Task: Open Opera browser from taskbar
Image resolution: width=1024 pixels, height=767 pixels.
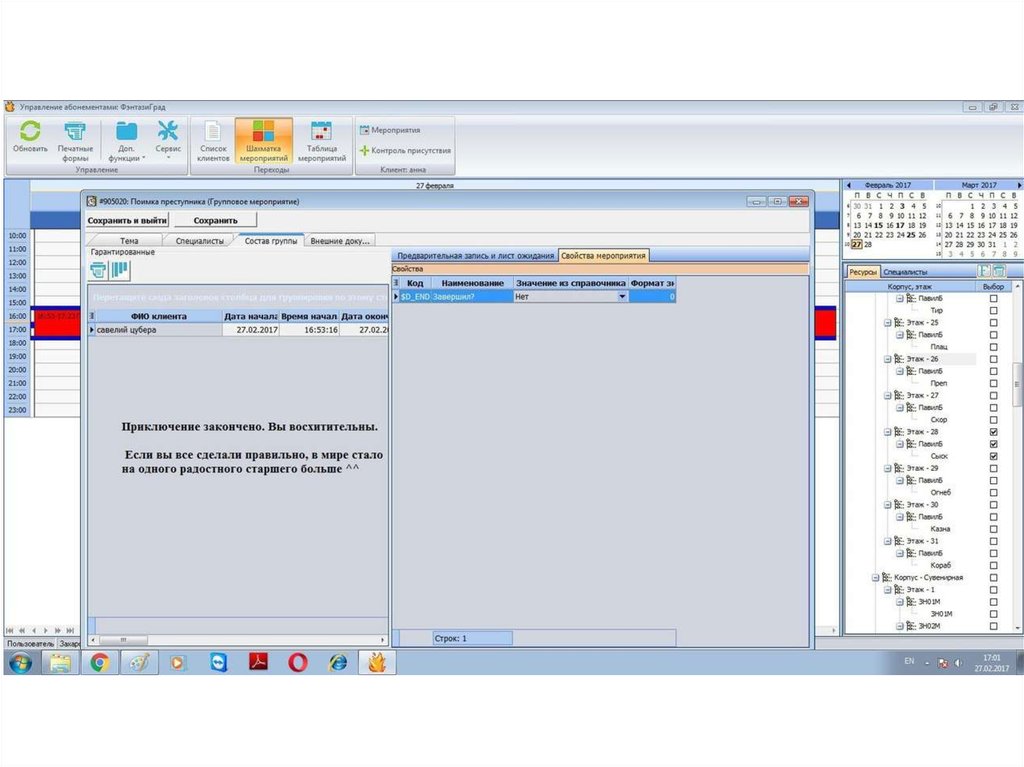Action: point(298,663)
